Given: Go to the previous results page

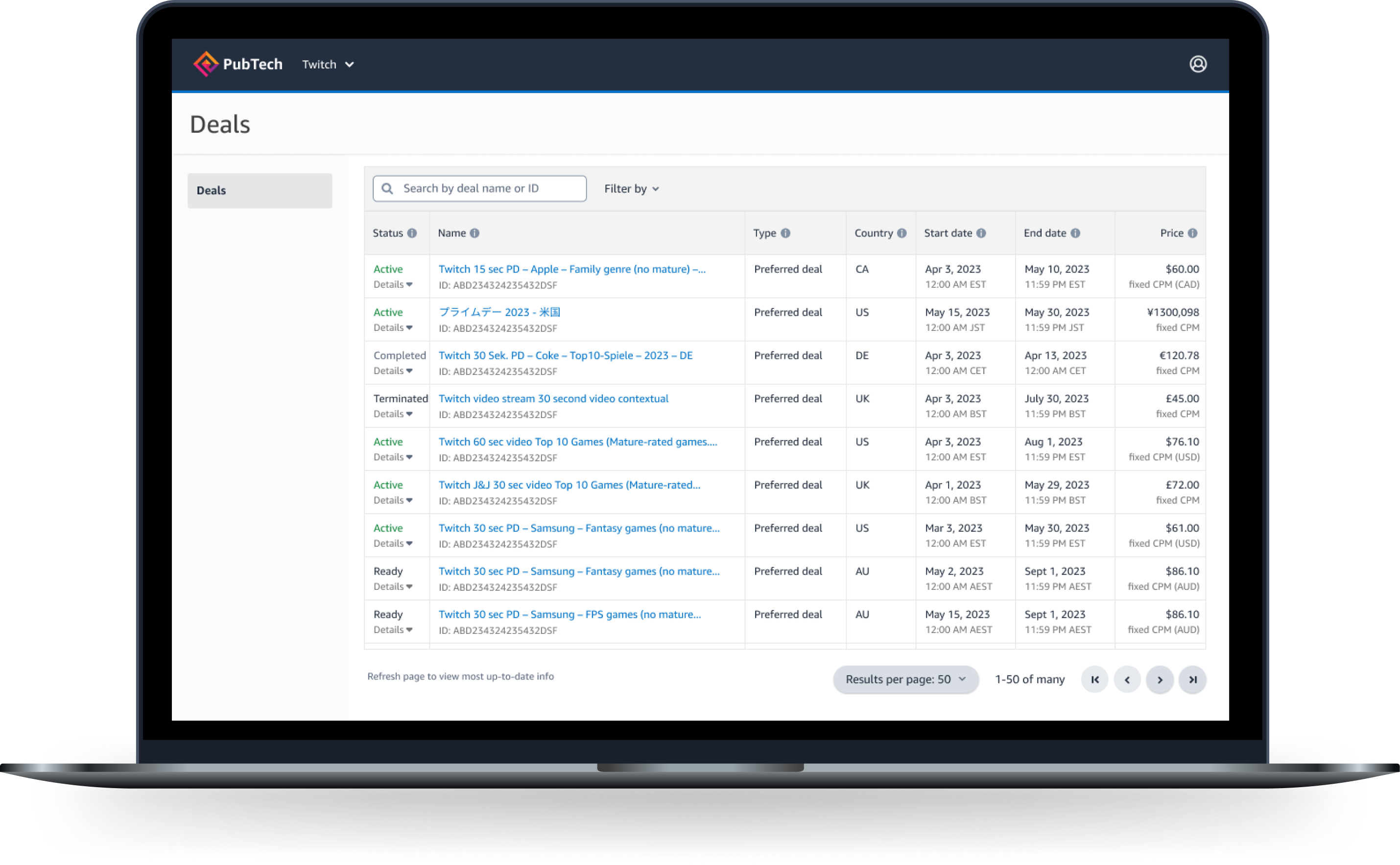Looking at the screenshot, I should point(1127,679).
